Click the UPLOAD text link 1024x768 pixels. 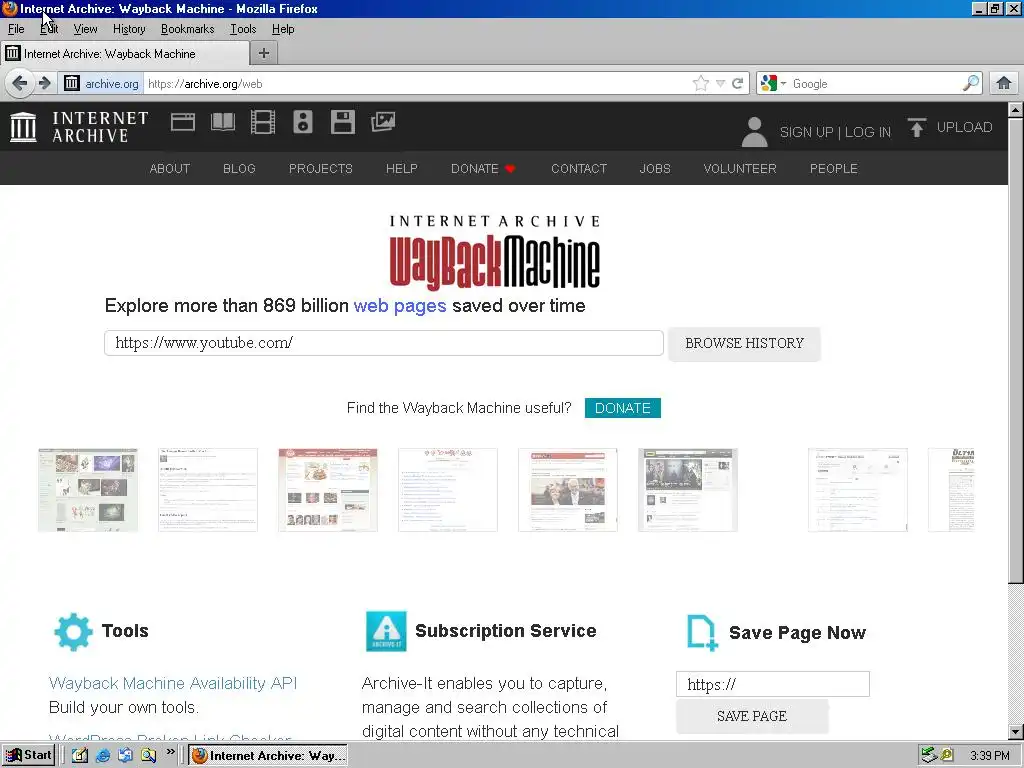pos(964,127)
